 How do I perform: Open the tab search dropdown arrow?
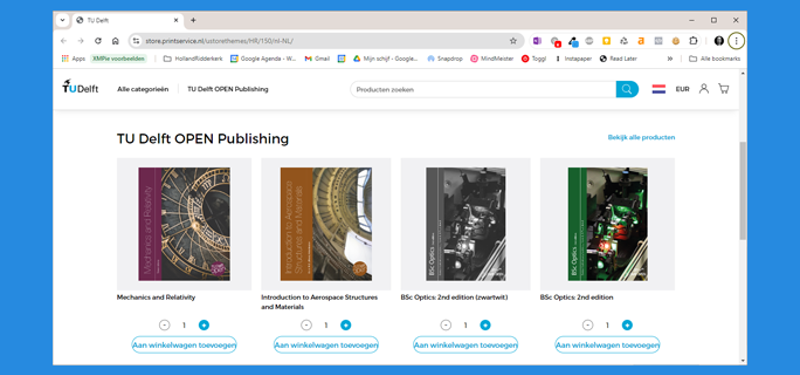pyautogui.click(x=62, y=20)
